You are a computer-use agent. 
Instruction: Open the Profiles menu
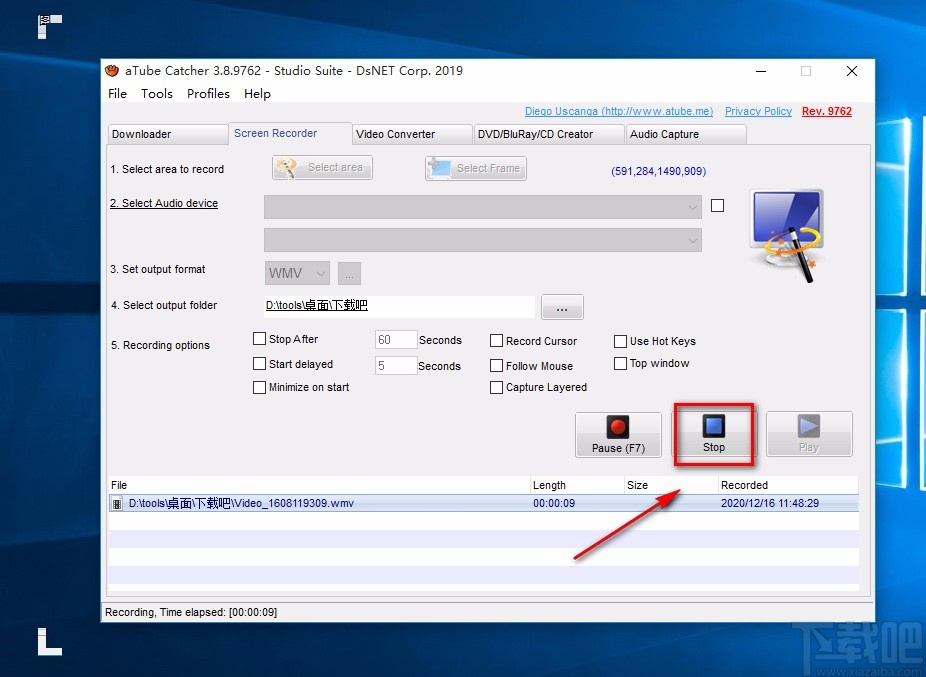click(x=208, y=94)
